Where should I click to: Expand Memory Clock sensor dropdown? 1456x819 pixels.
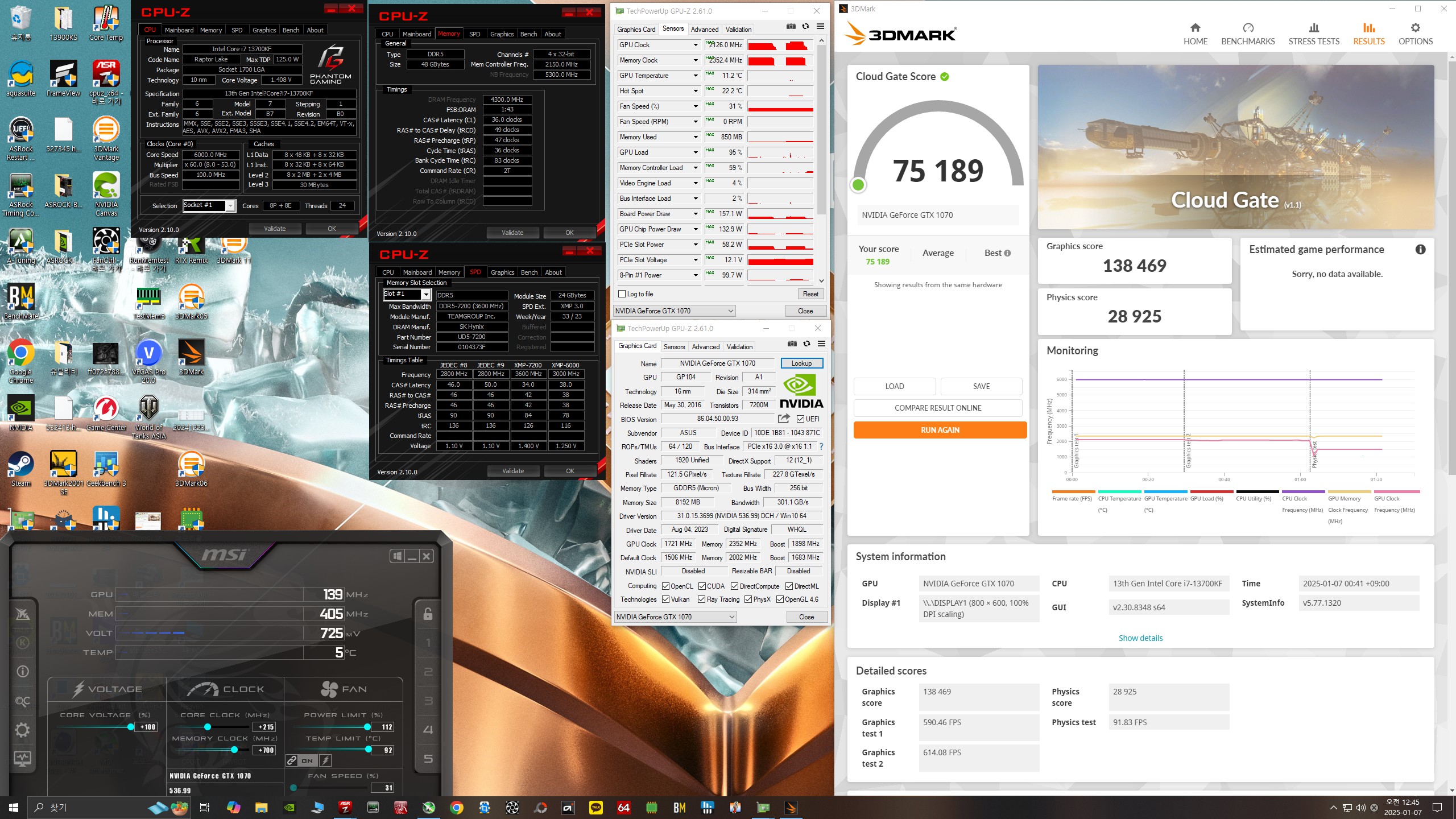696,60
